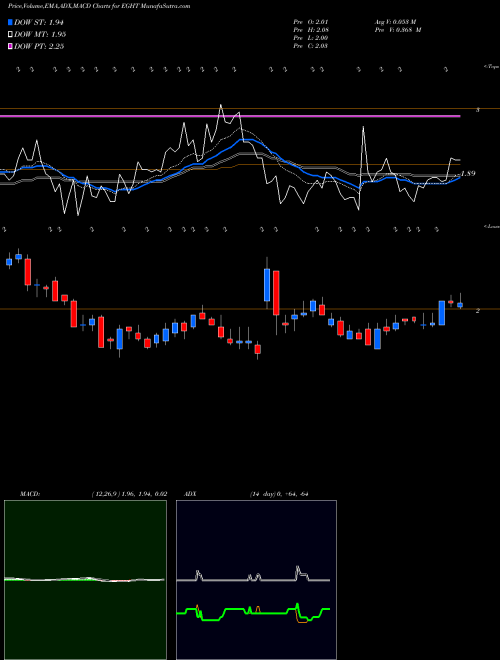Click the 'Avg V: 0.053 M' value
The image size is (500, 660).
[x=395, y=22]
